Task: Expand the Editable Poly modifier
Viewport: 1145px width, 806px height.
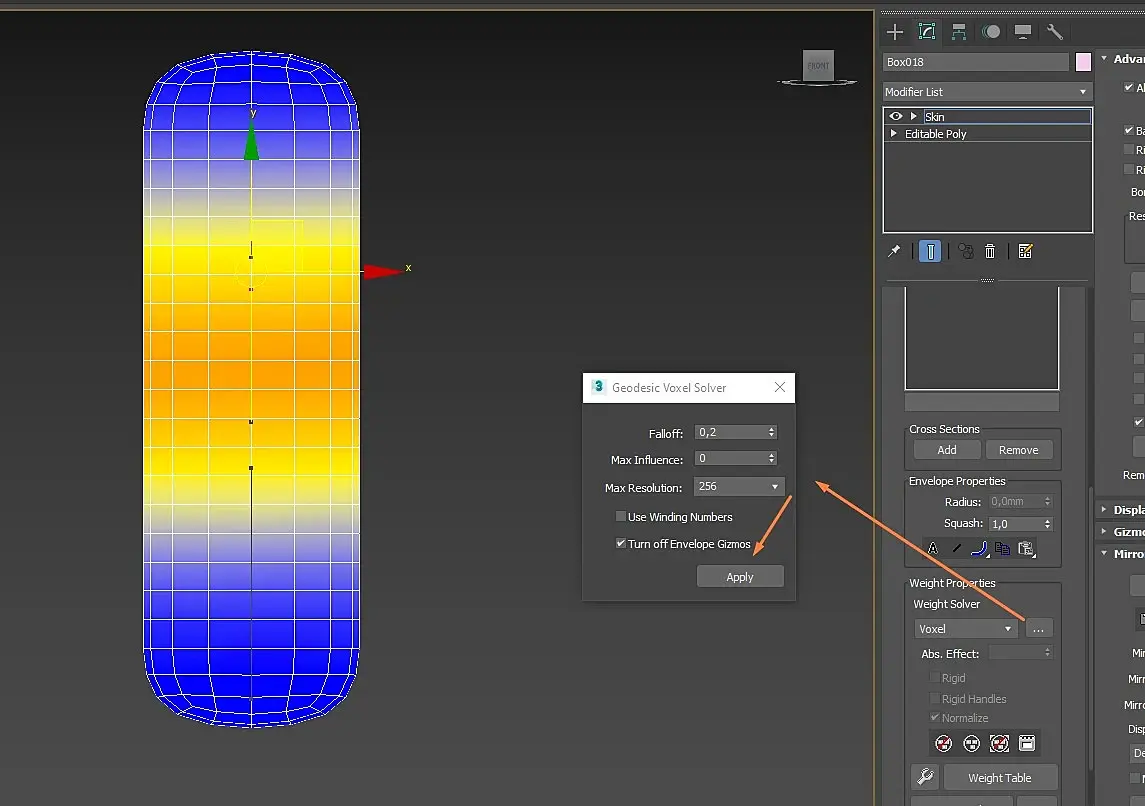Action: tap(894, 134)
